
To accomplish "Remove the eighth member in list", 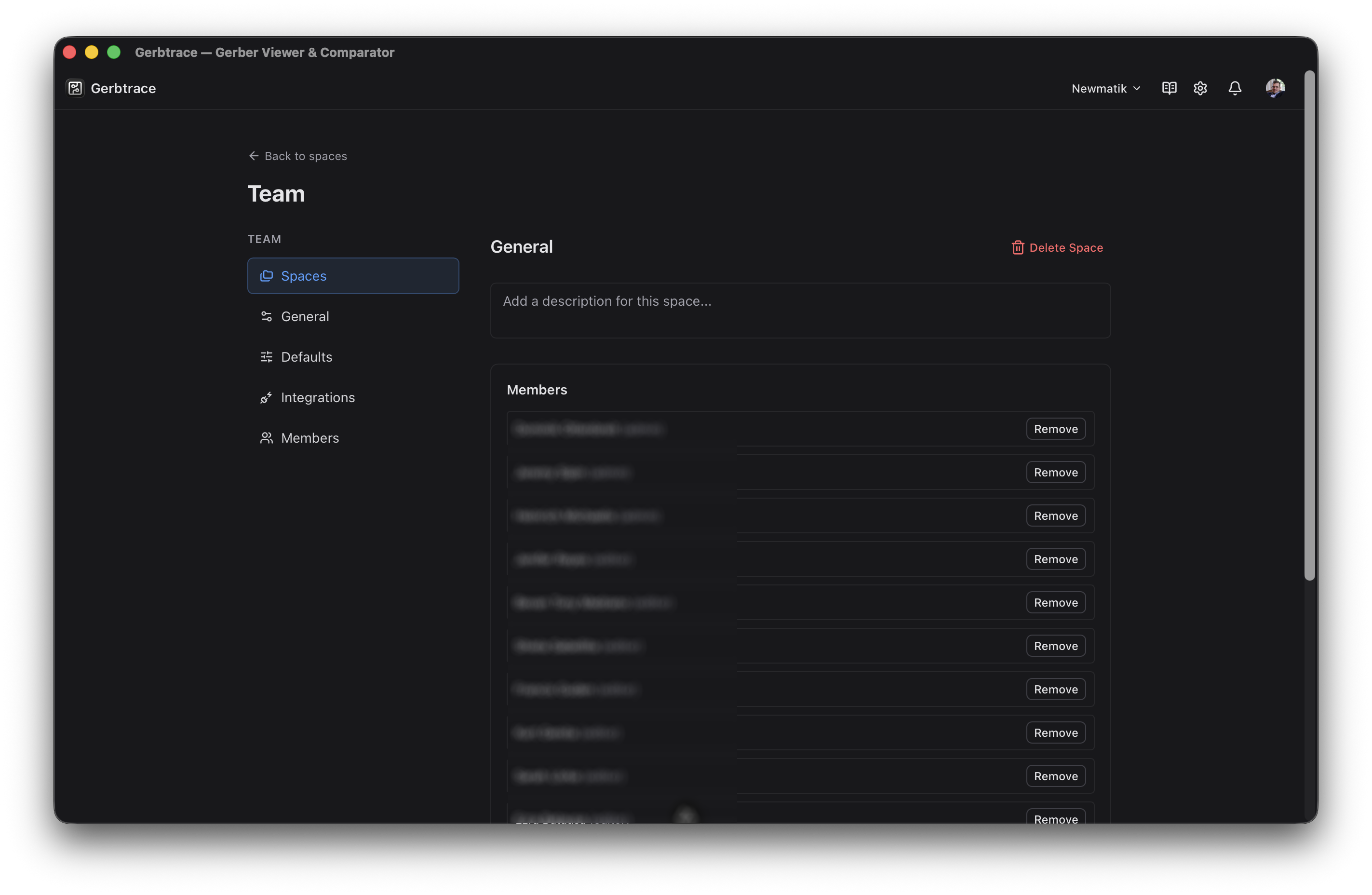I will [1056, 732].
